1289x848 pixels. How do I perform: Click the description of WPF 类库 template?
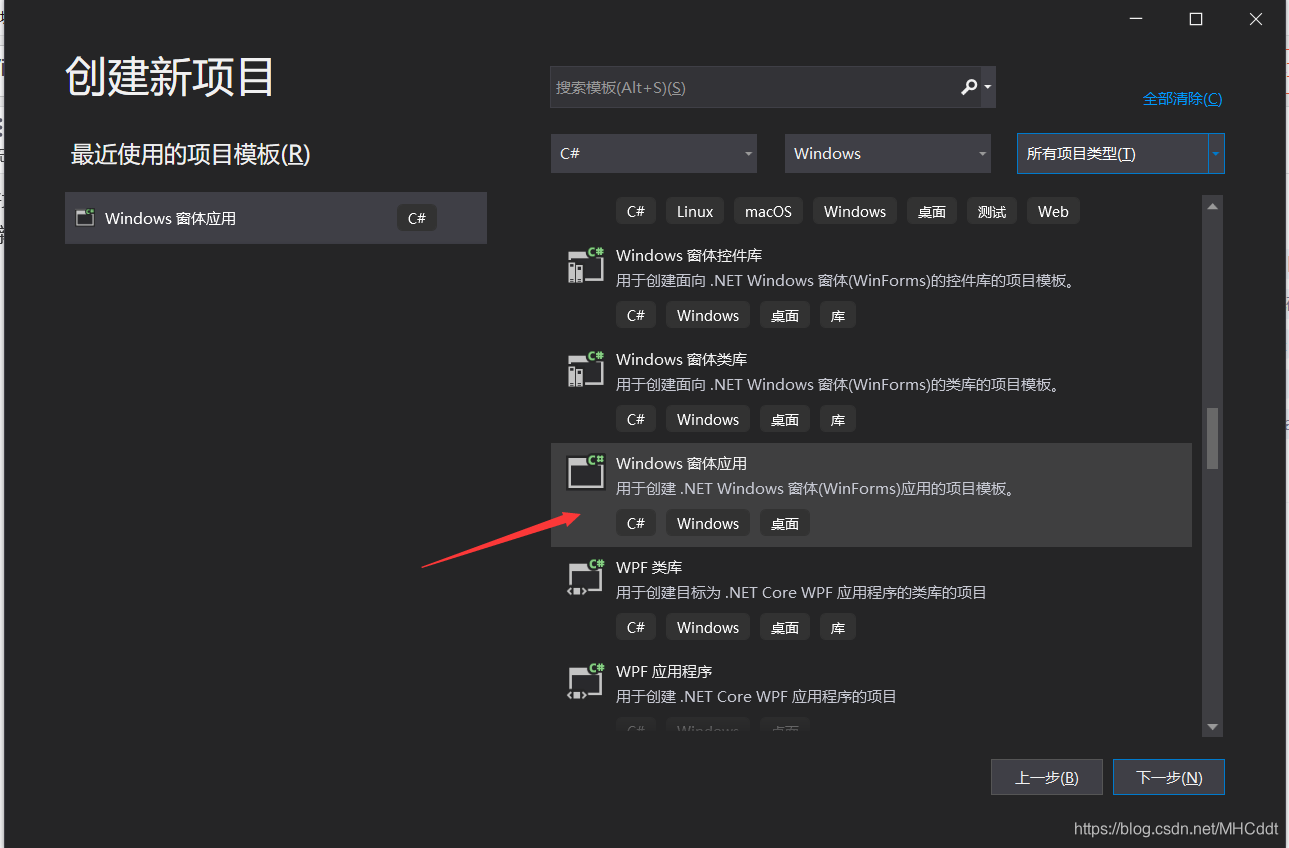point(801,592)
